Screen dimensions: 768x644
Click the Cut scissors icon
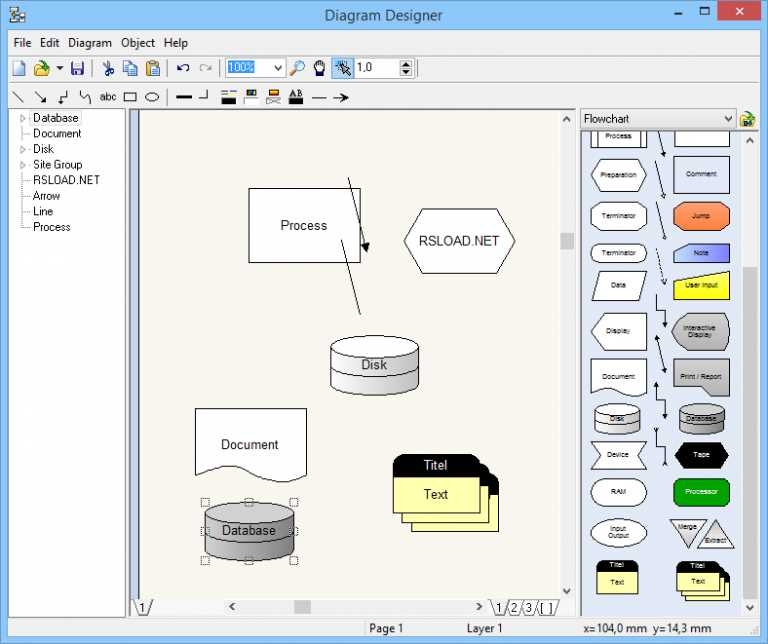(108, 68)
